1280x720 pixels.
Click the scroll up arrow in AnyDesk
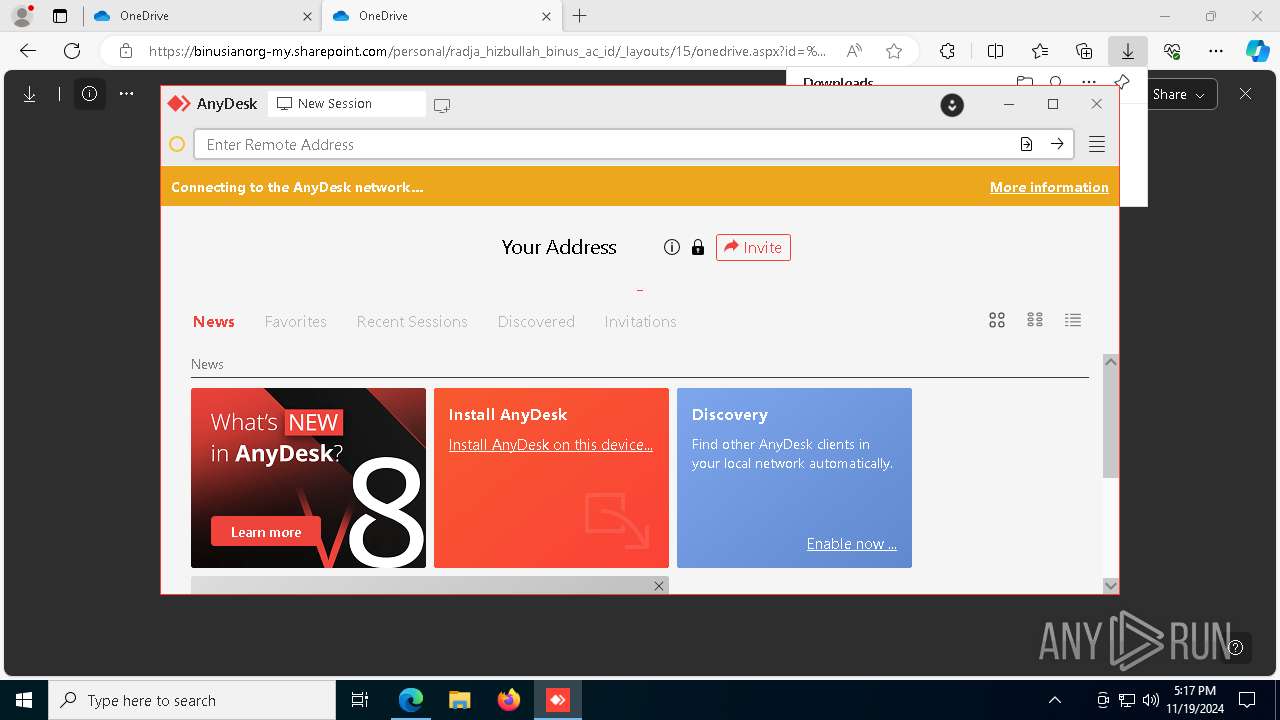coord(1110,361)
